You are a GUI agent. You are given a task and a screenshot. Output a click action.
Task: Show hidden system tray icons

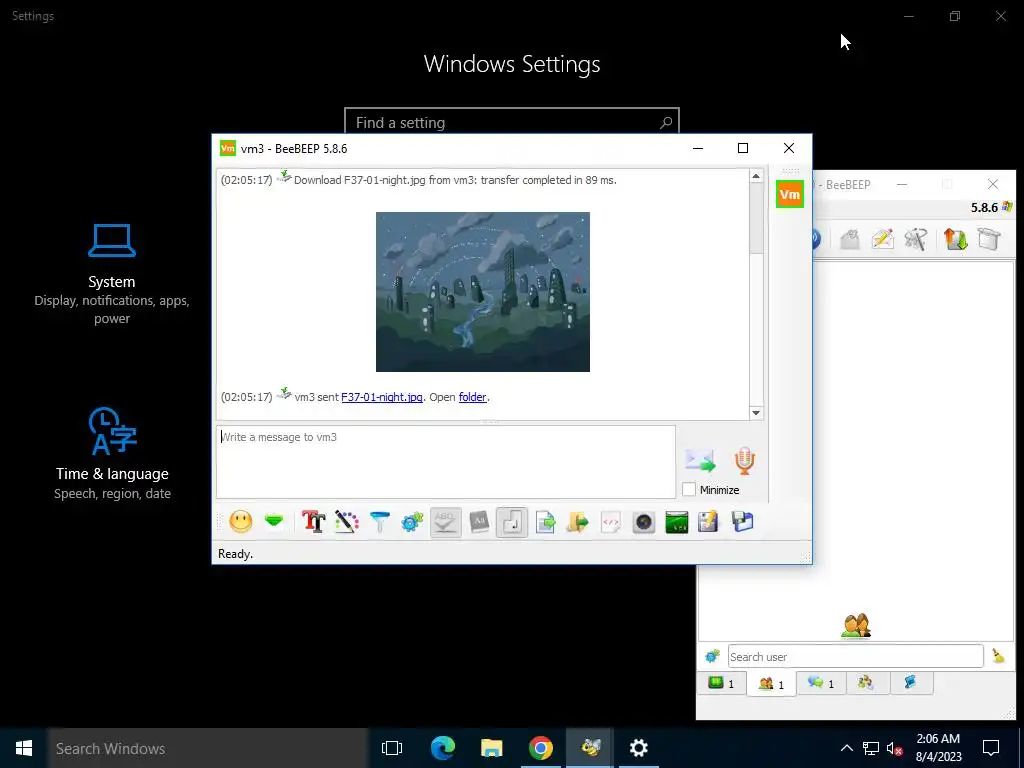(846, 748)
